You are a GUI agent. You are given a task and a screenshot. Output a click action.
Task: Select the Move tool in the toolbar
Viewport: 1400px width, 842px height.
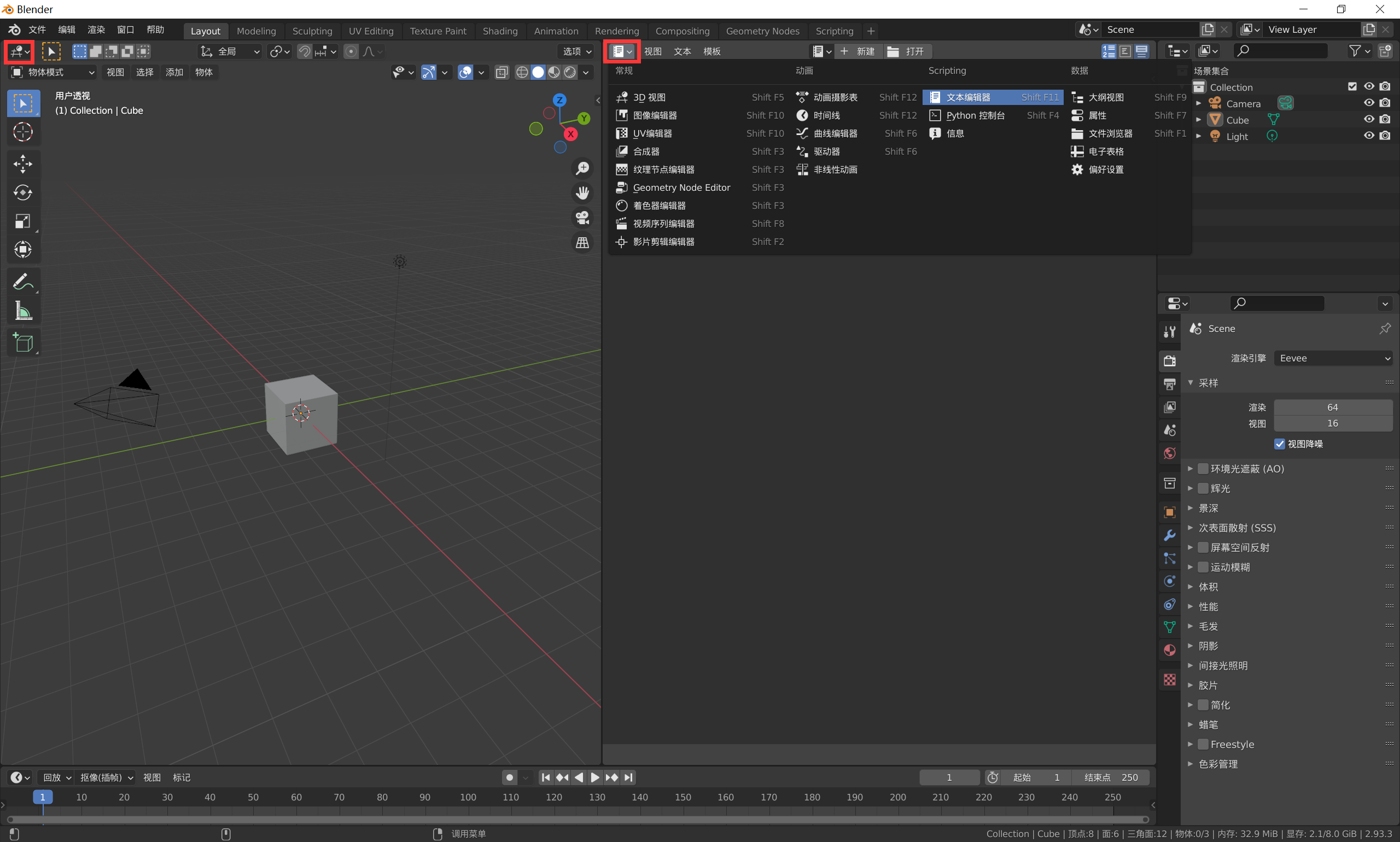coord(24,164)
